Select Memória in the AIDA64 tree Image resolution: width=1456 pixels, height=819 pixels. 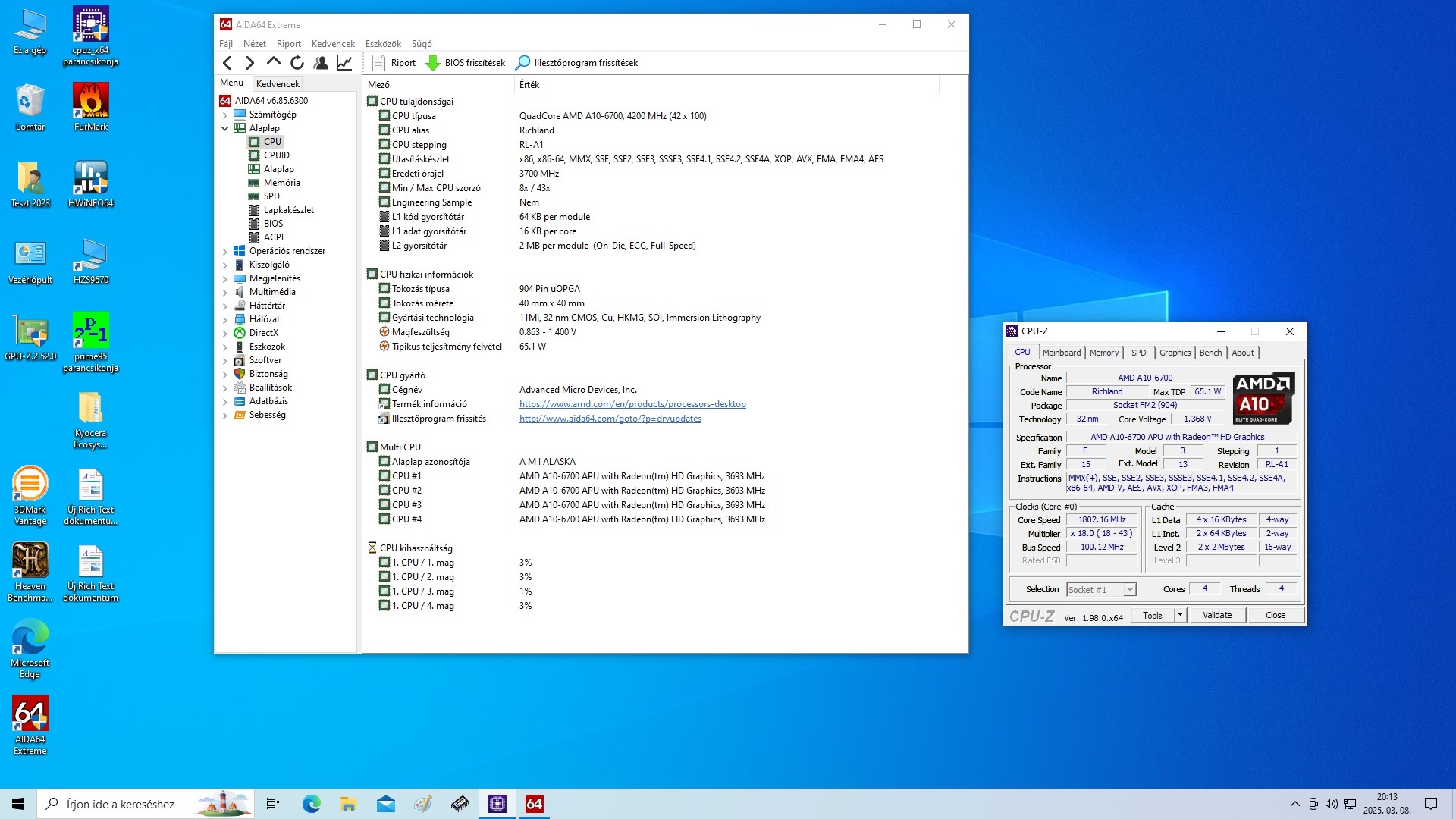click(282, 183)
